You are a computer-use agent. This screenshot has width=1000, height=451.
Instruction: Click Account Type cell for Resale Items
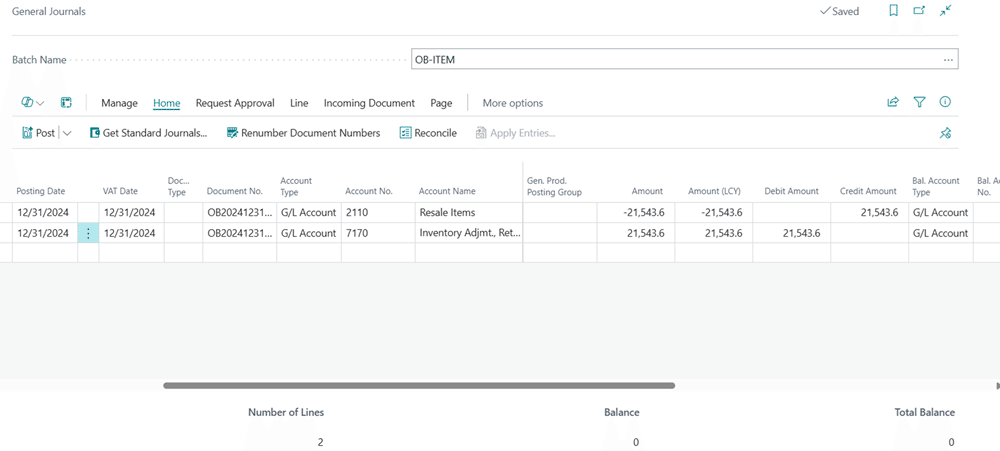click(309, 213)
